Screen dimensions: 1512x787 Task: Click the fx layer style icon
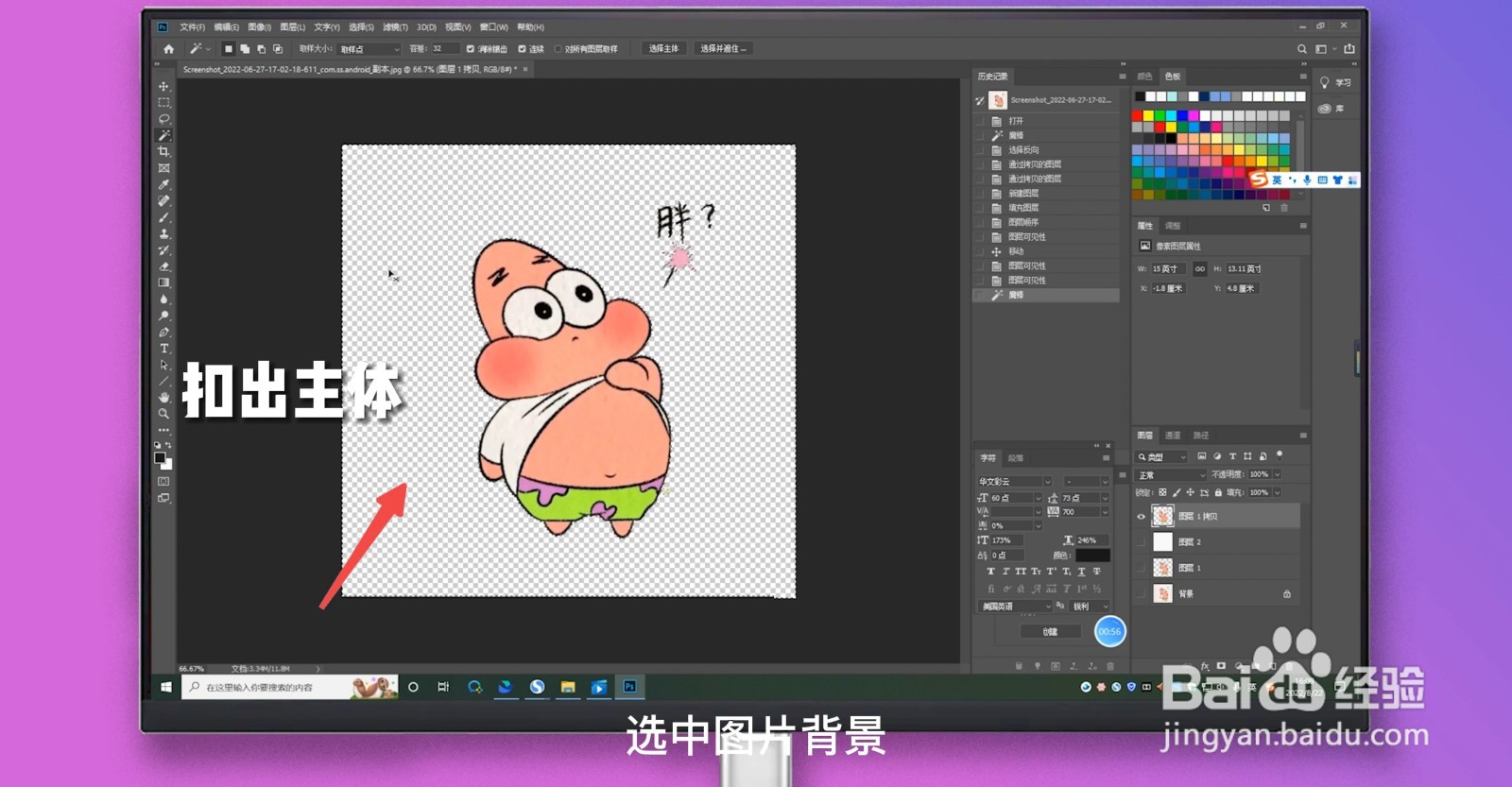pos(1205,666)
